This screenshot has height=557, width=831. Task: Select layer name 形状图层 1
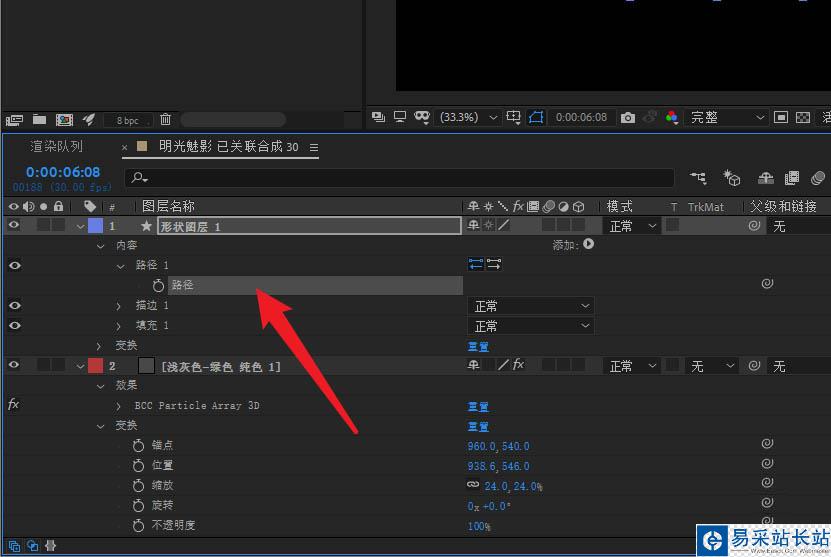(x=310, y=226)
